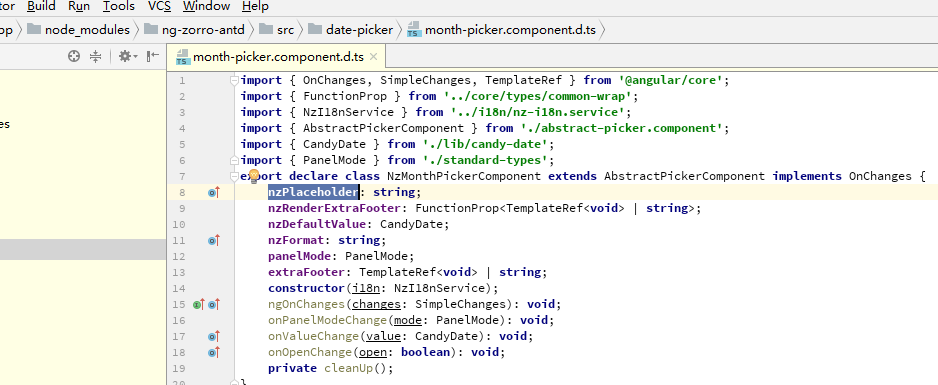Click the scroll from source target icon

(74, 56)
